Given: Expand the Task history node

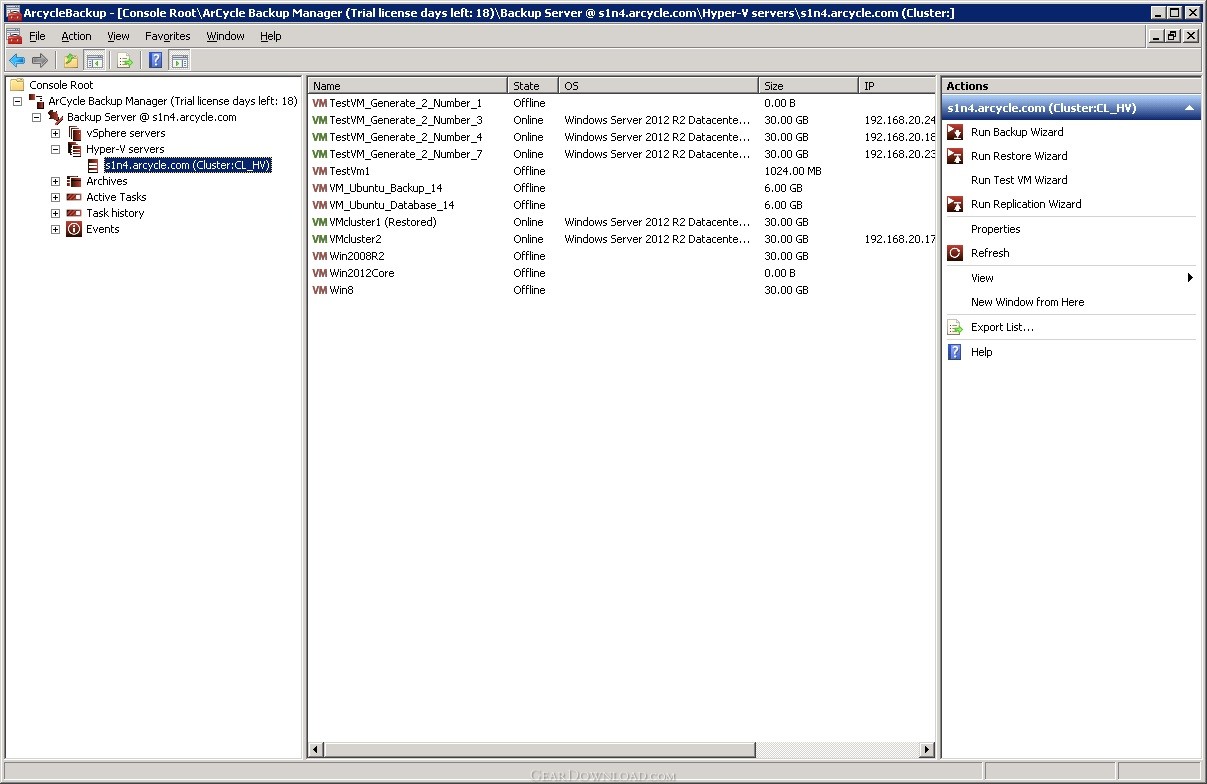Looking at the screenshot, I should (x=55, y=213).
